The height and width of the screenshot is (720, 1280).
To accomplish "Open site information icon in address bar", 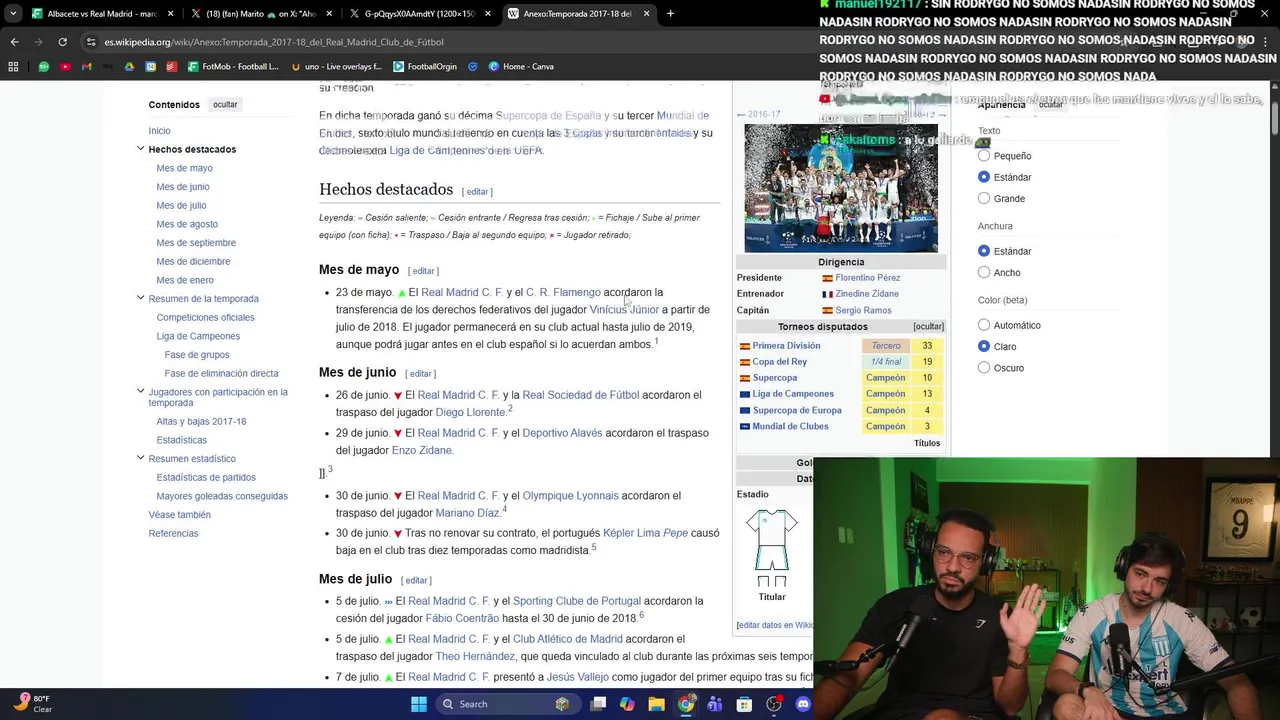I will (x=91, y=42).
